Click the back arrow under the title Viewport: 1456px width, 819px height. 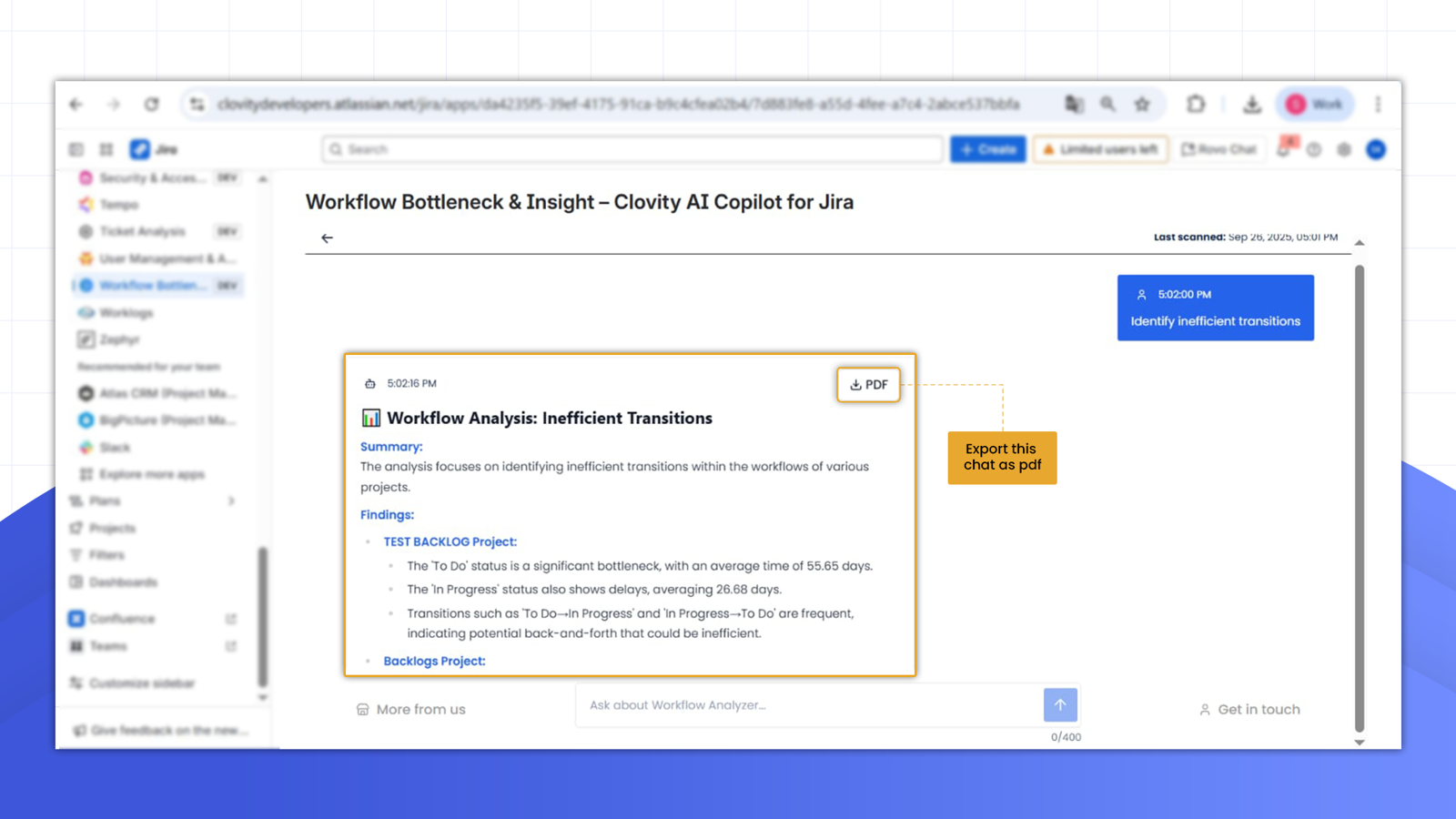tap(327, 238)
